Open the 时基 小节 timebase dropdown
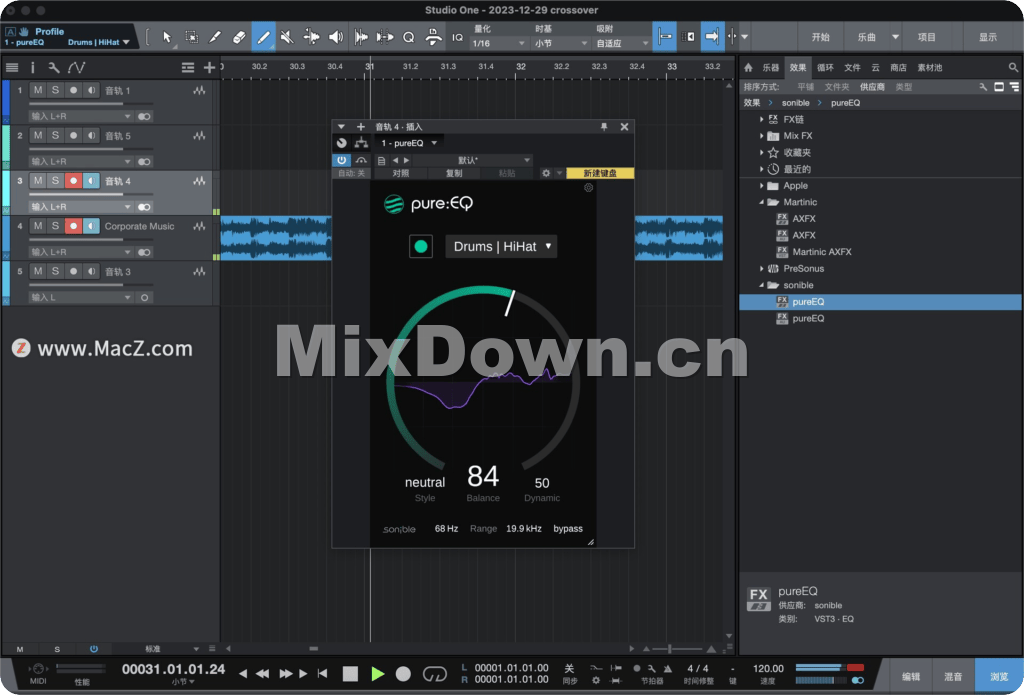The width and height of the screenshot is (1024, 695). (561, 43)
